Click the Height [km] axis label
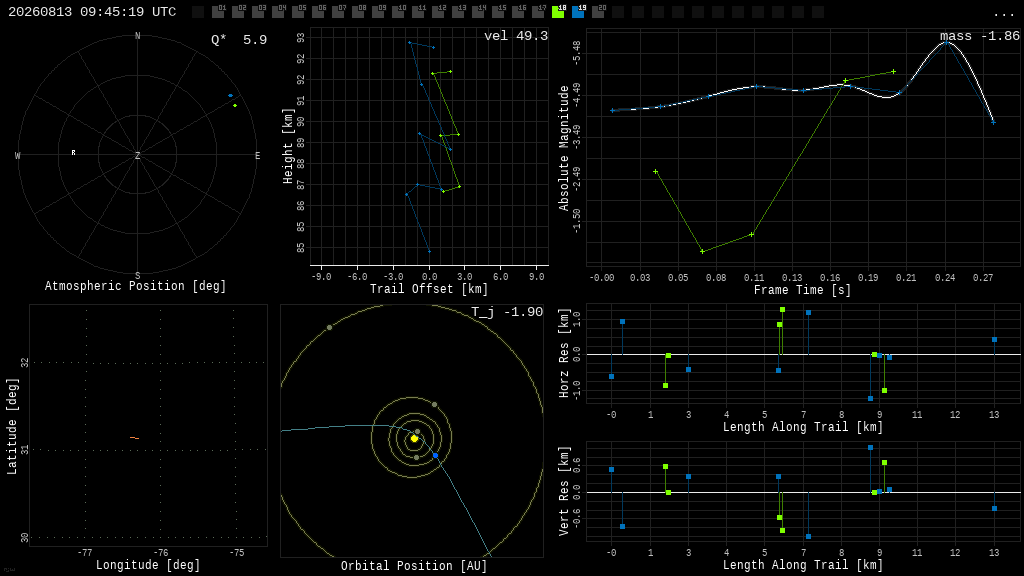Image resolution: width=1024 pixels, height=576 pixels. click(288, 146)
